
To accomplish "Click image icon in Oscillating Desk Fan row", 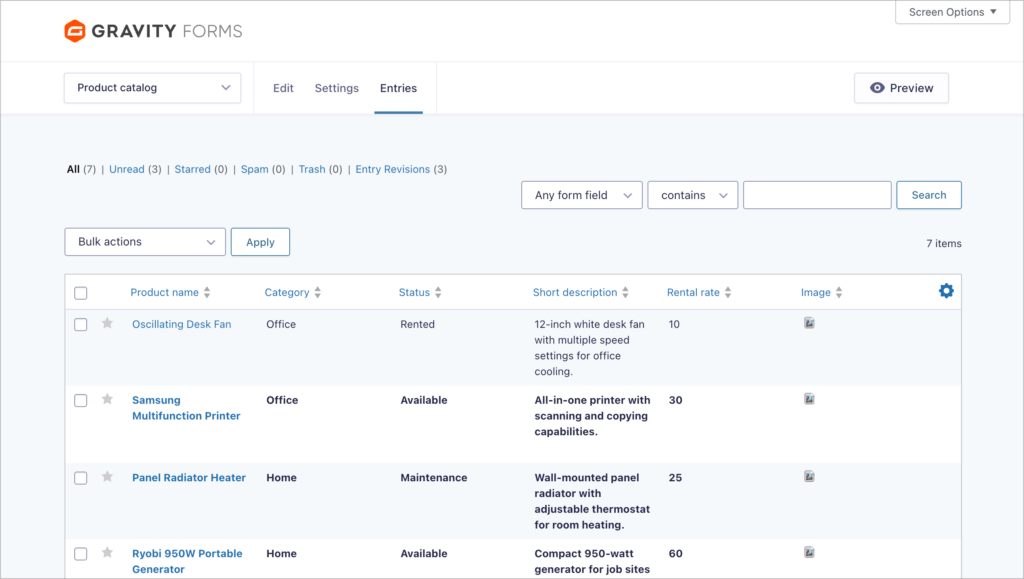I will pos(808,323).
